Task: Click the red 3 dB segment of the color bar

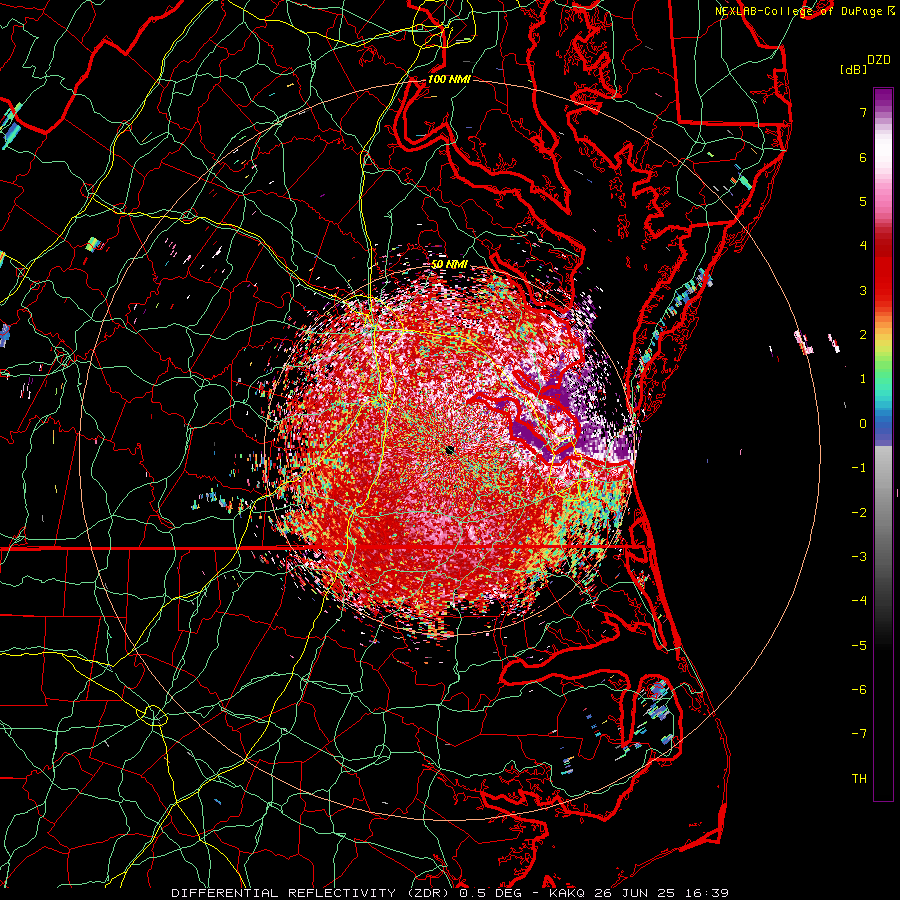Action: point(883,281)
